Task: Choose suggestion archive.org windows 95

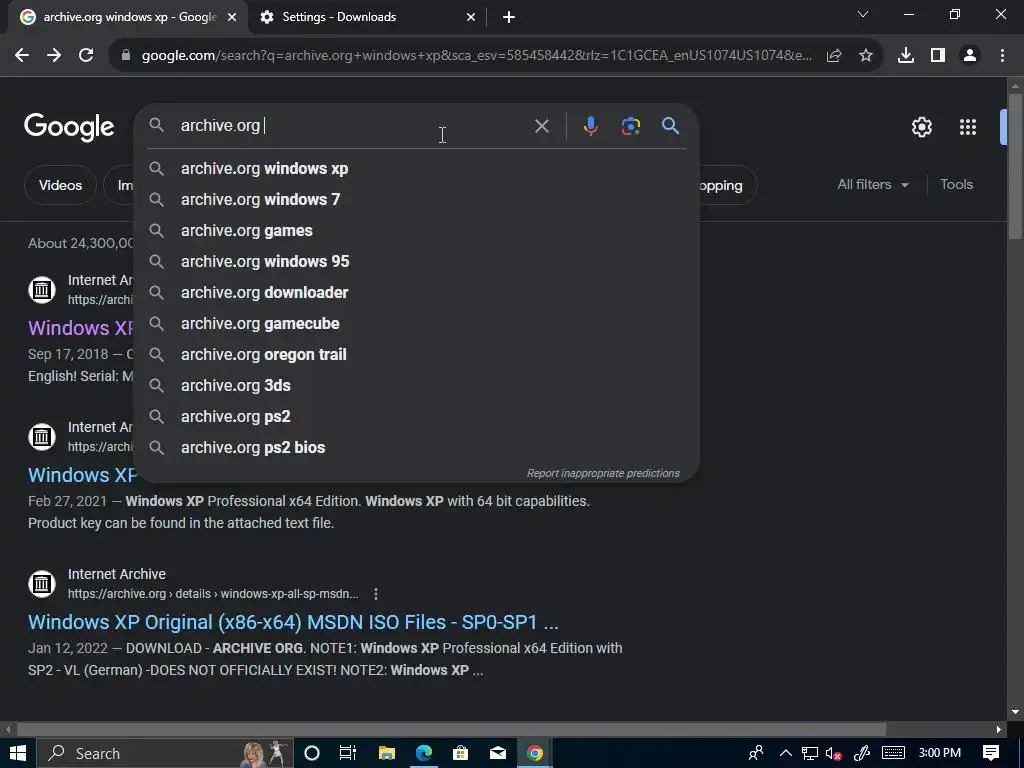Action: pos(416,261)
